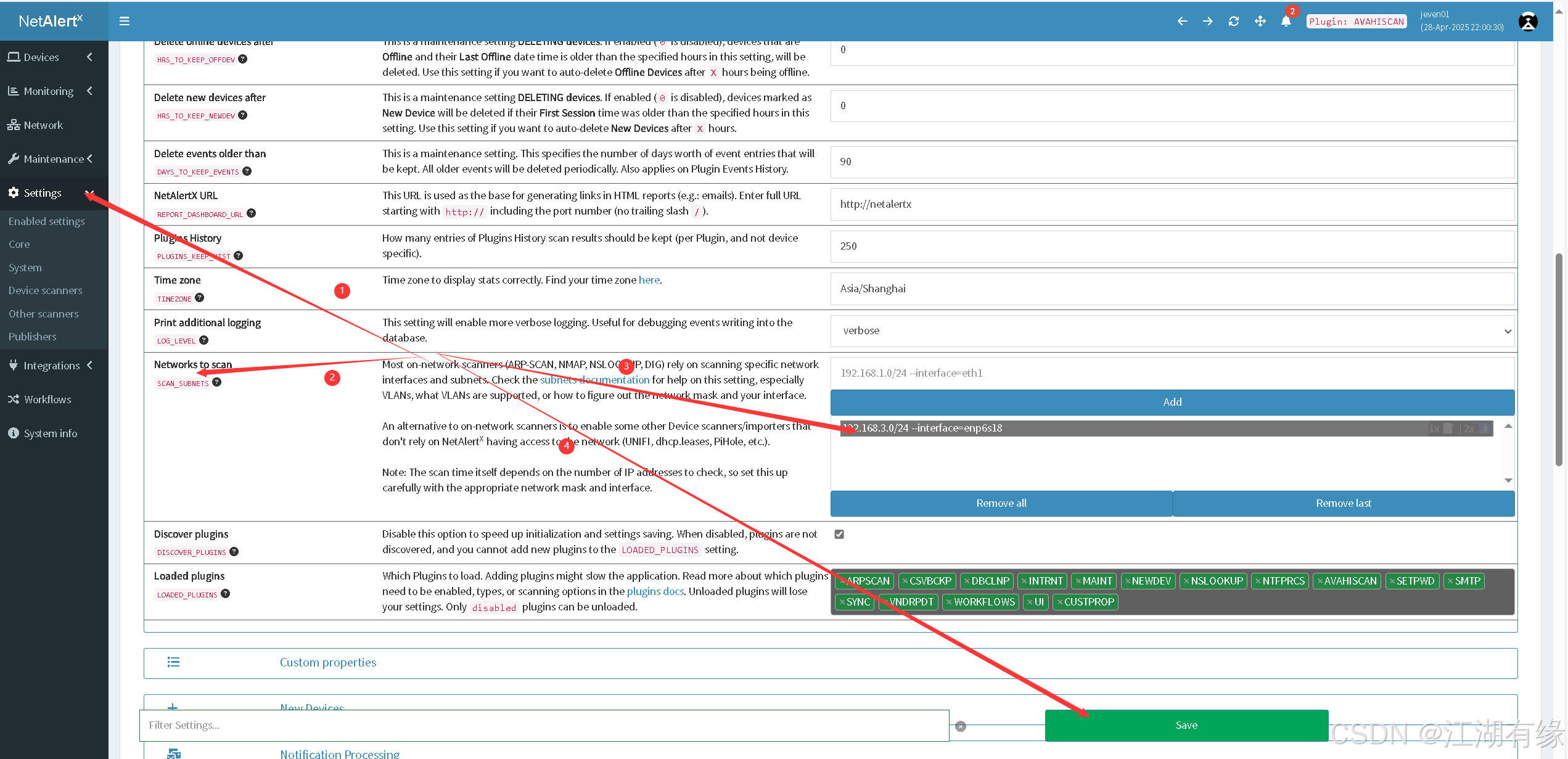Click the Remove all button
The width and height of the screenshot is (1568, 759).
(1001, 504)
